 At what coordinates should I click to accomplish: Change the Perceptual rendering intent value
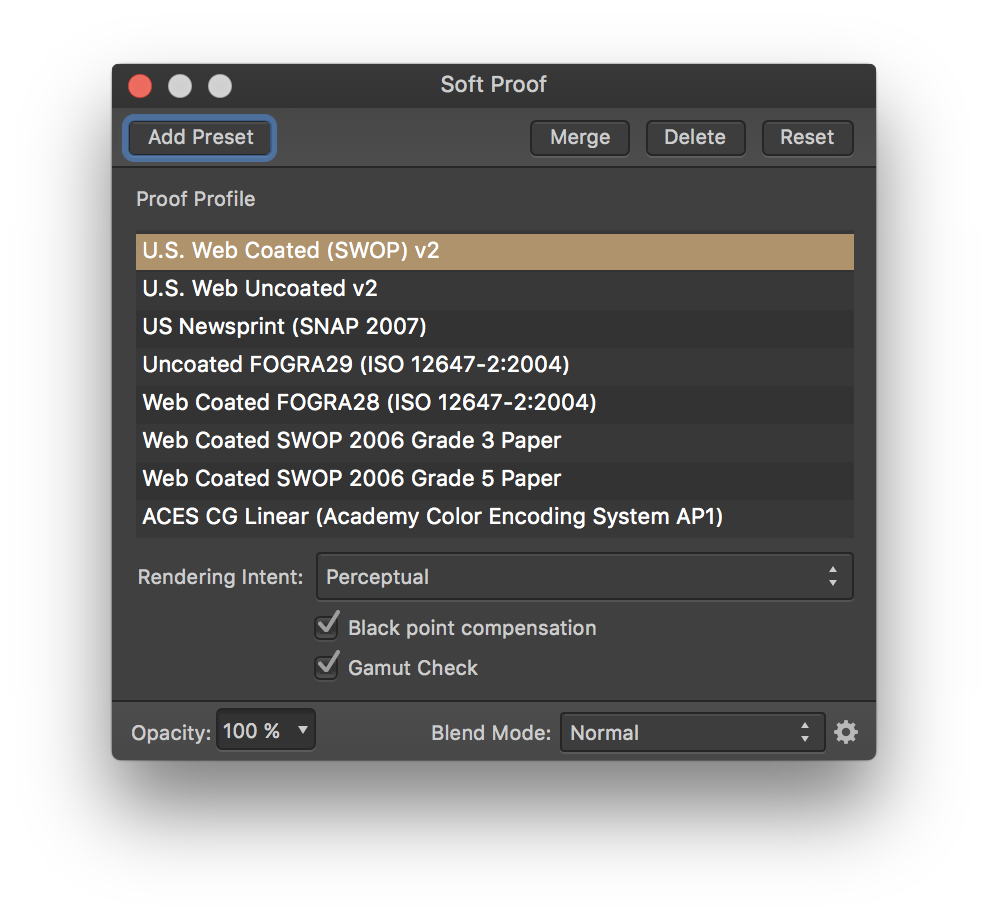[x=584, y=576]
